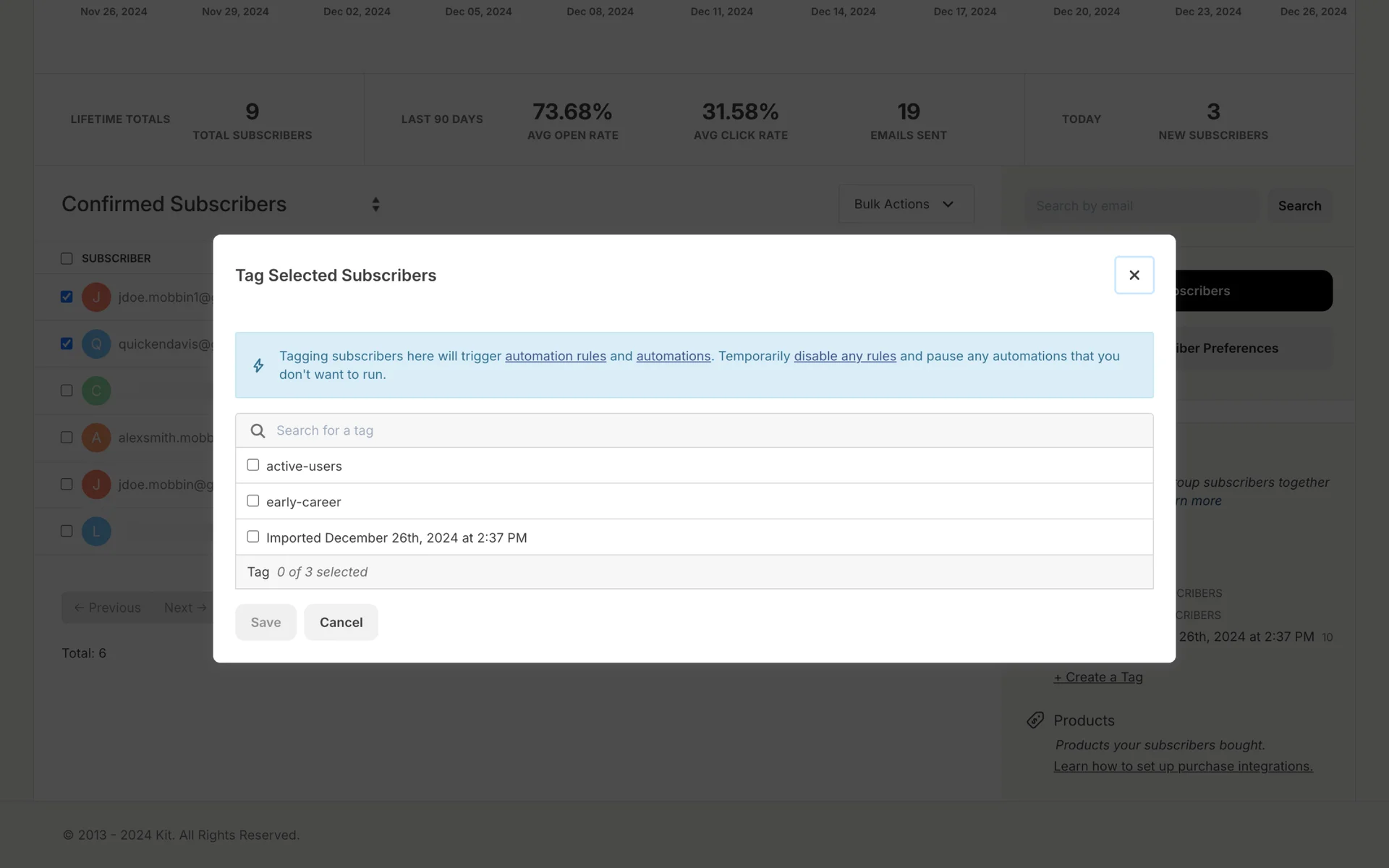Click the Cancel button in dialog
1389x868 pixels.
click(341, 622)
